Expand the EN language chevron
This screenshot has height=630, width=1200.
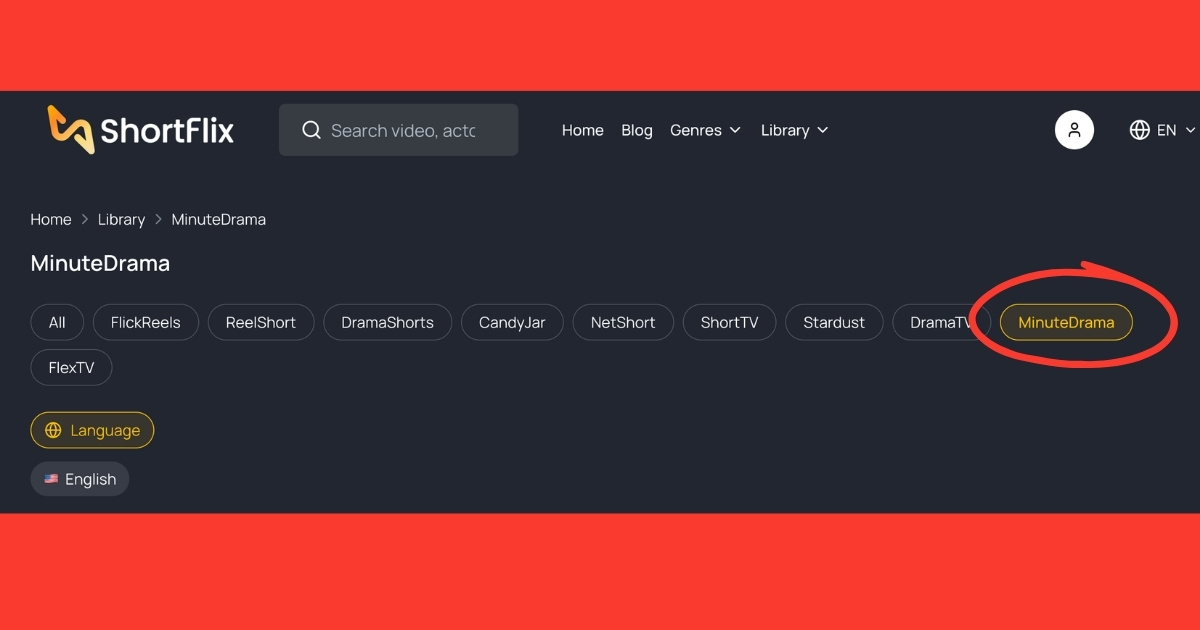[1190, 130]
